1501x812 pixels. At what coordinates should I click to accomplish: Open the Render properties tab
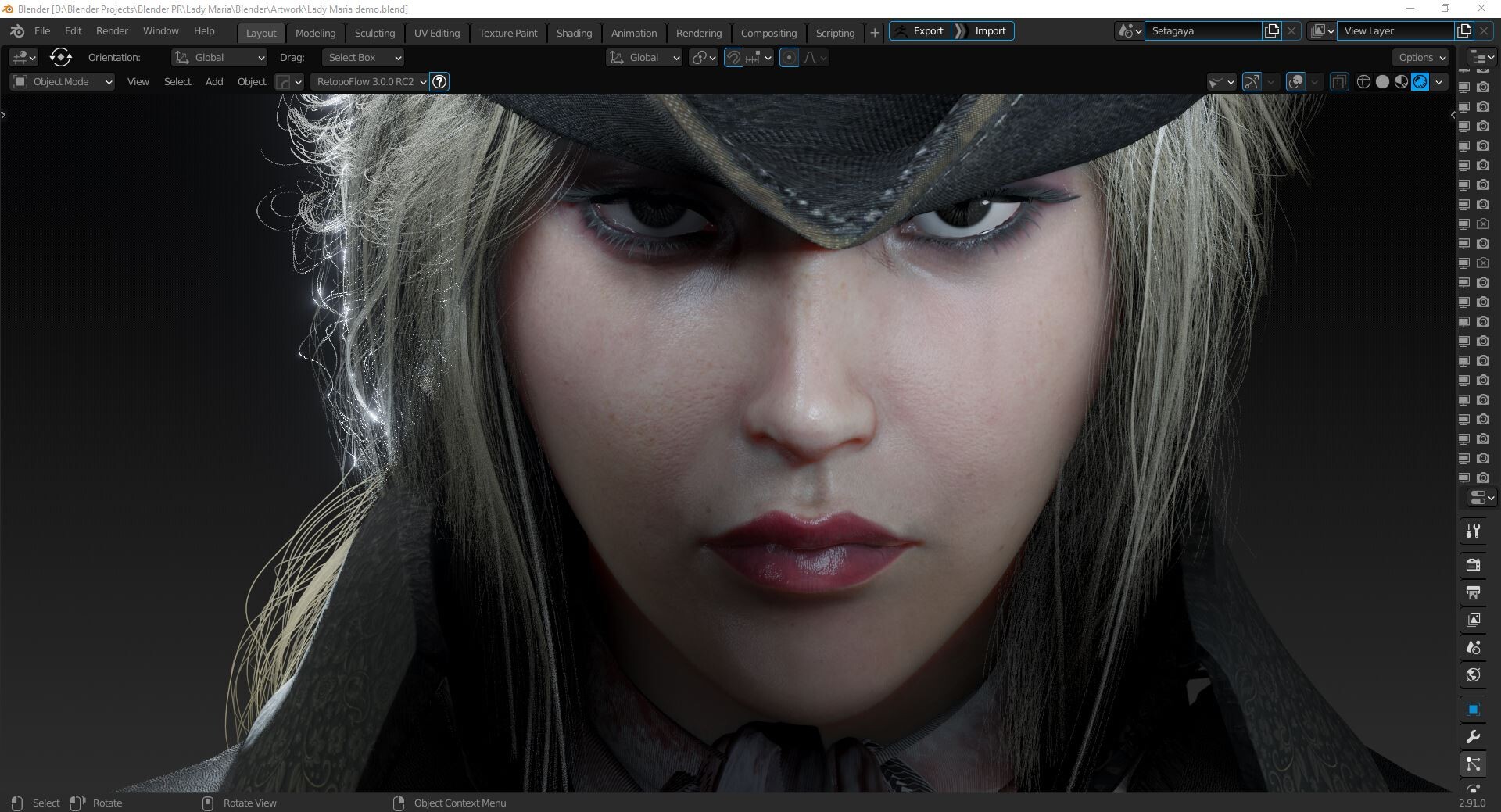pos(1473,565)
